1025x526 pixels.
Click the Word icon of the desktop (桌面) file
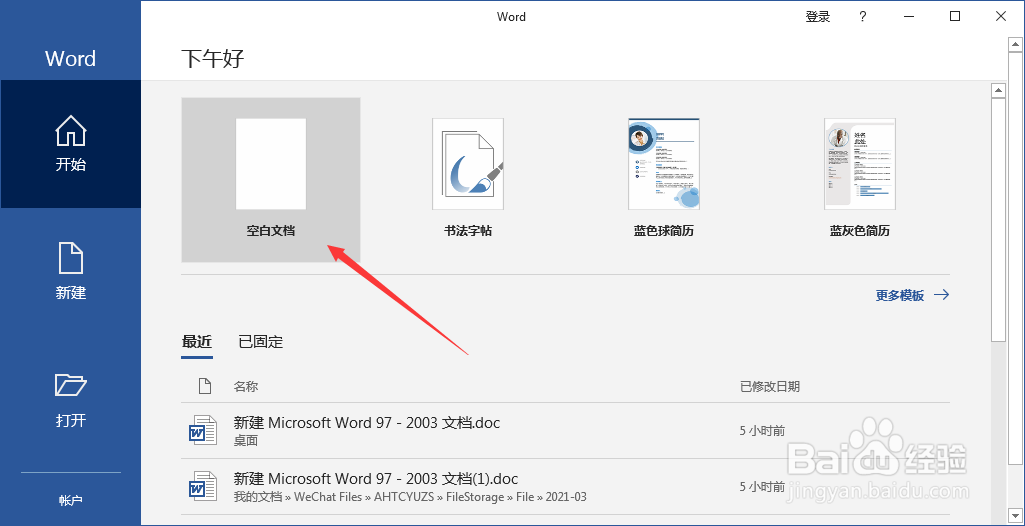[203, 431]
